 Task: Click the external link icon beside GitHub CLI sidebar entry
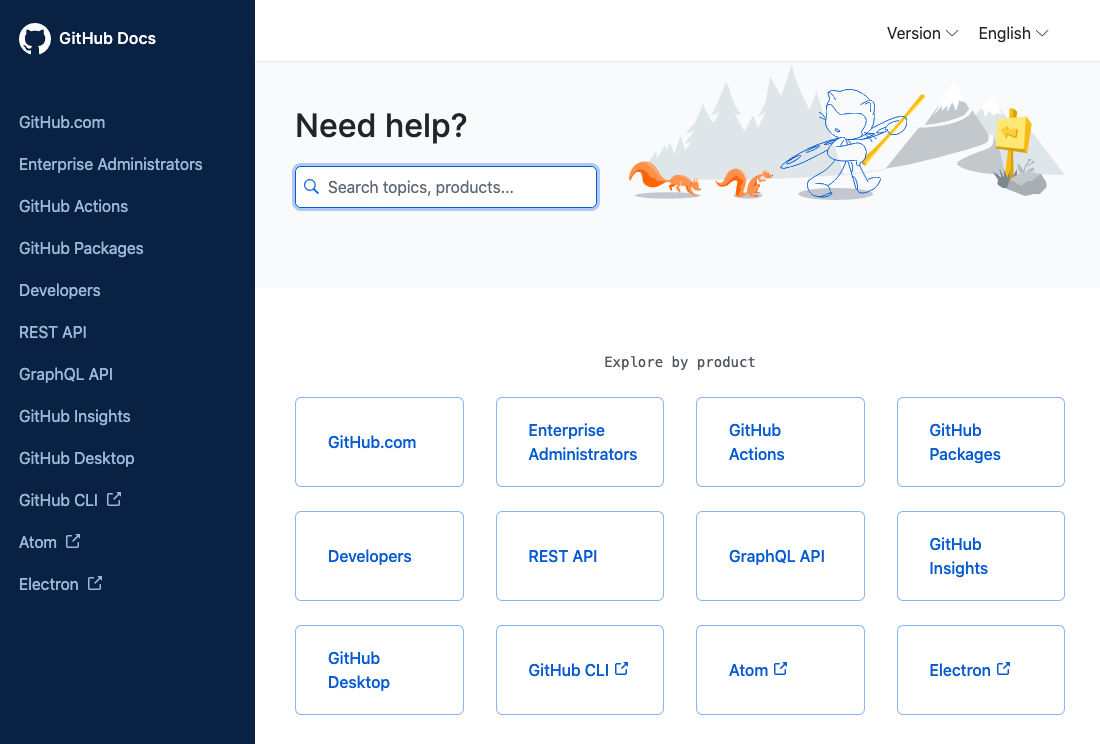pos(113,498)
